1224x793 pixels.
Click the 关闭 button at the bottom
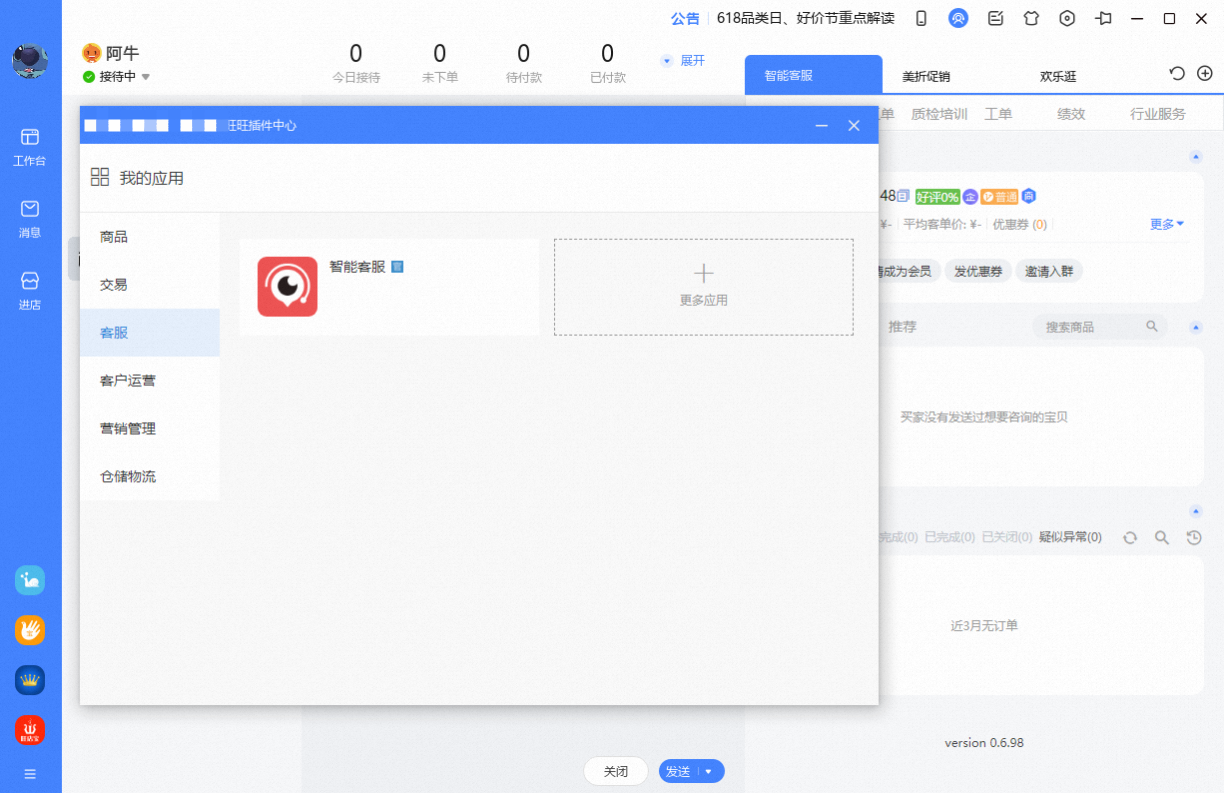616,771
